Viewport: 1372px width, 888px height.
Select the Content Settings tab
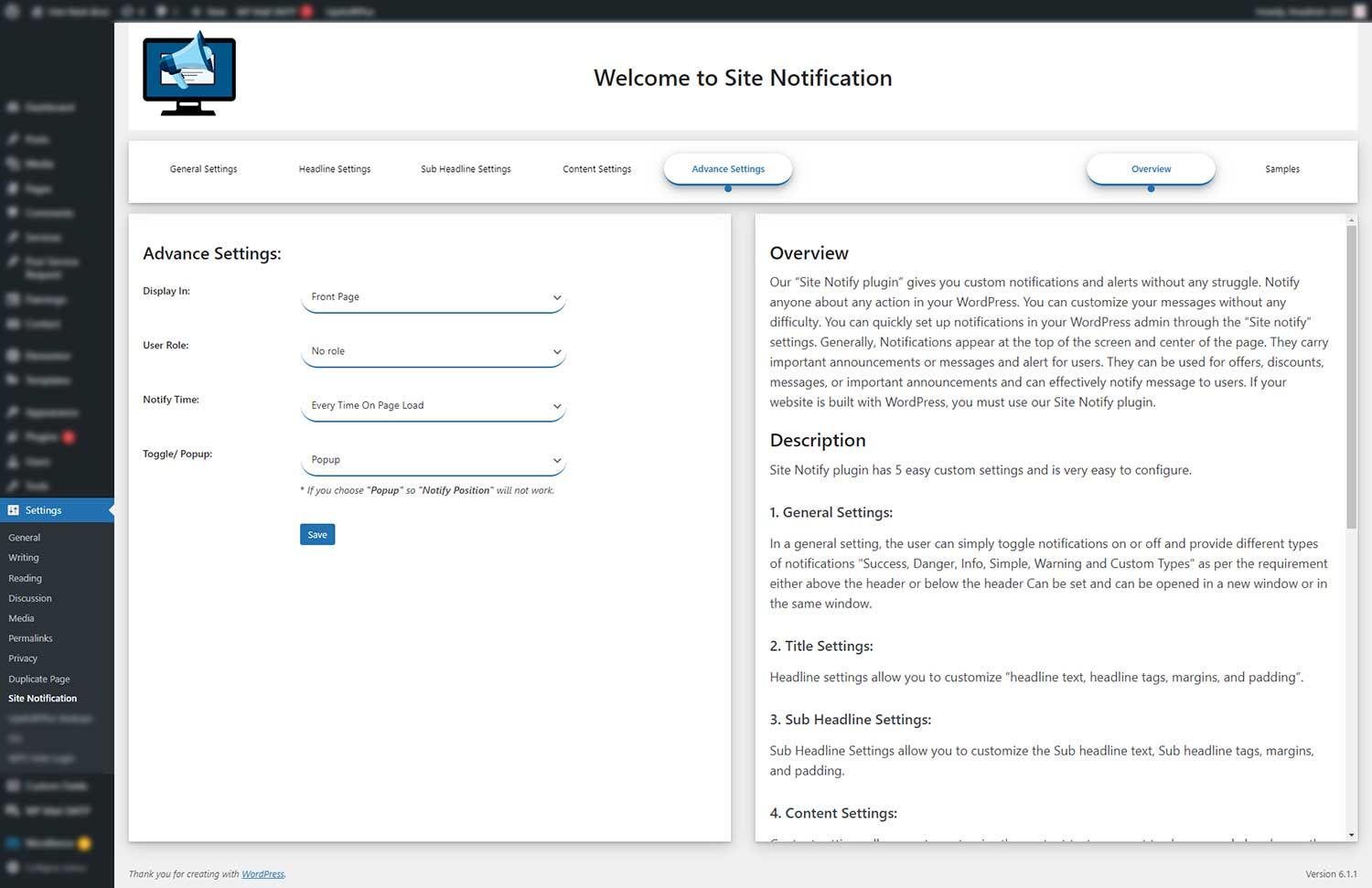coord(596,169)
